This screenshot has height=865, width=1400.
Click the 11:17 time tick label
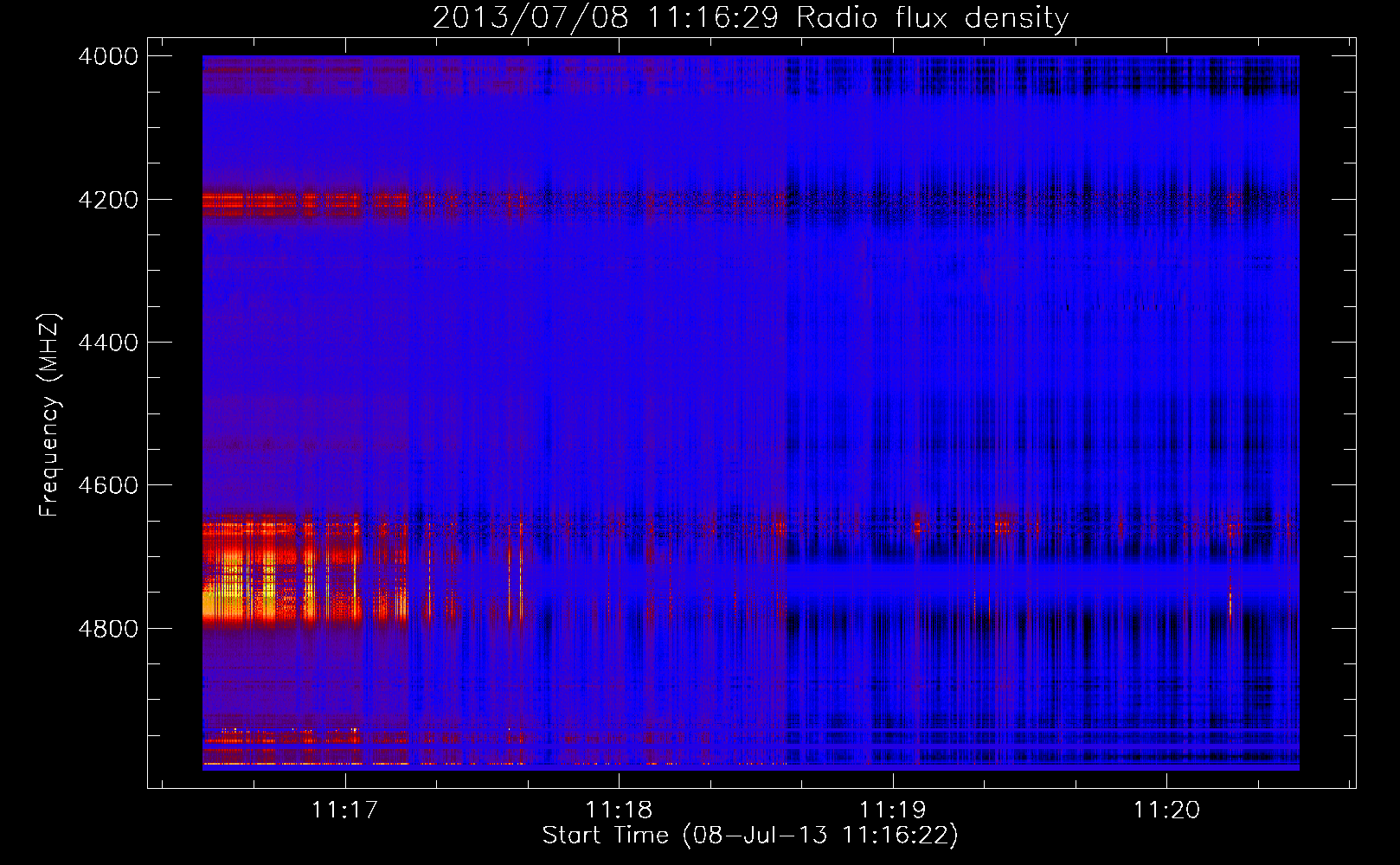345,810
